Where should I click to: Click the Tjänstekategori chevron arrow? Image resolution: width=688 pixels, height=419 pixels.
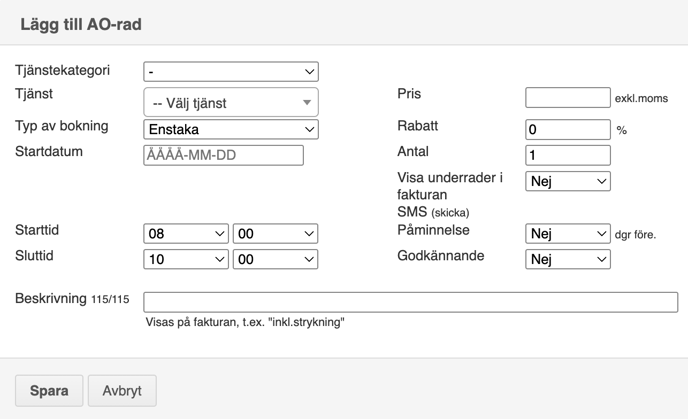[x=309, y=72]
